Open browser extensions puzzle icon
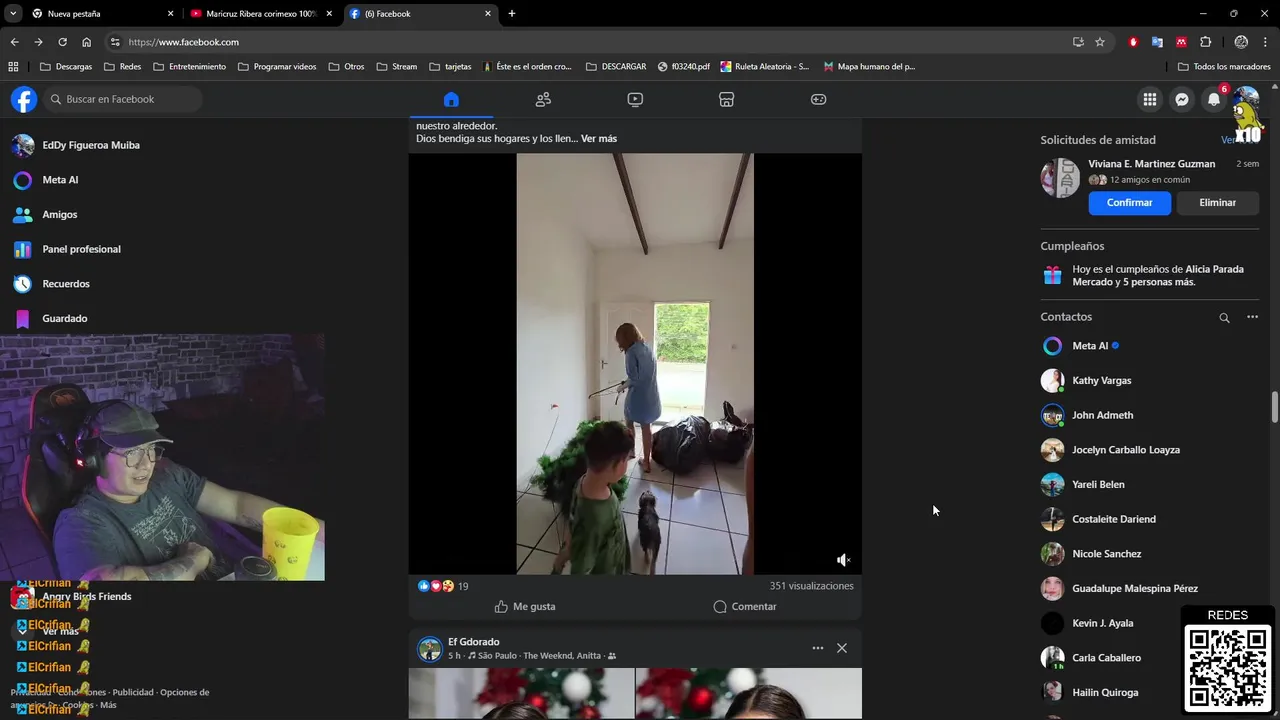 click(x=1205, y=42)
